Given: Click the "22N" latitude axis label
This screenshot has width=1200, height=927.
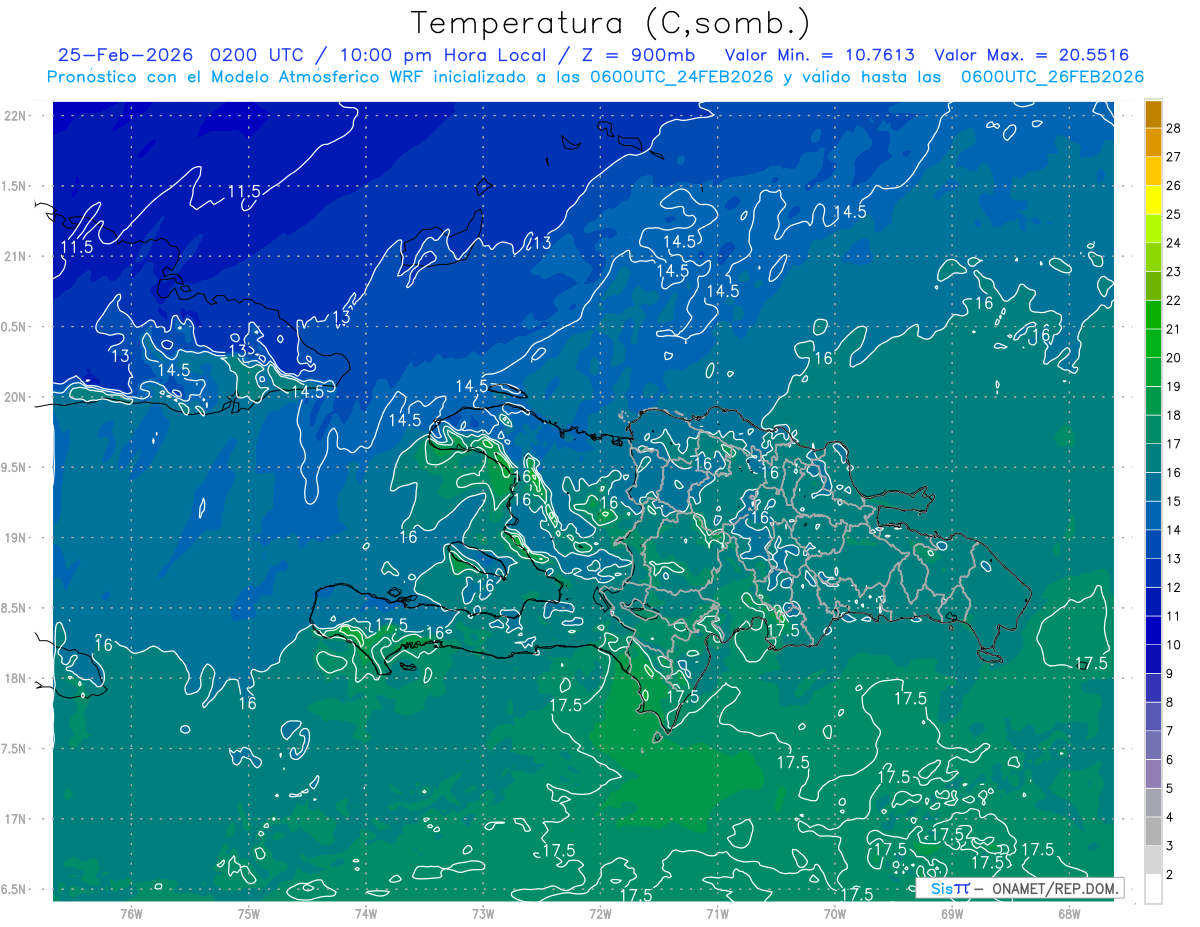Looking at the screenshot, I should (15, 116).
